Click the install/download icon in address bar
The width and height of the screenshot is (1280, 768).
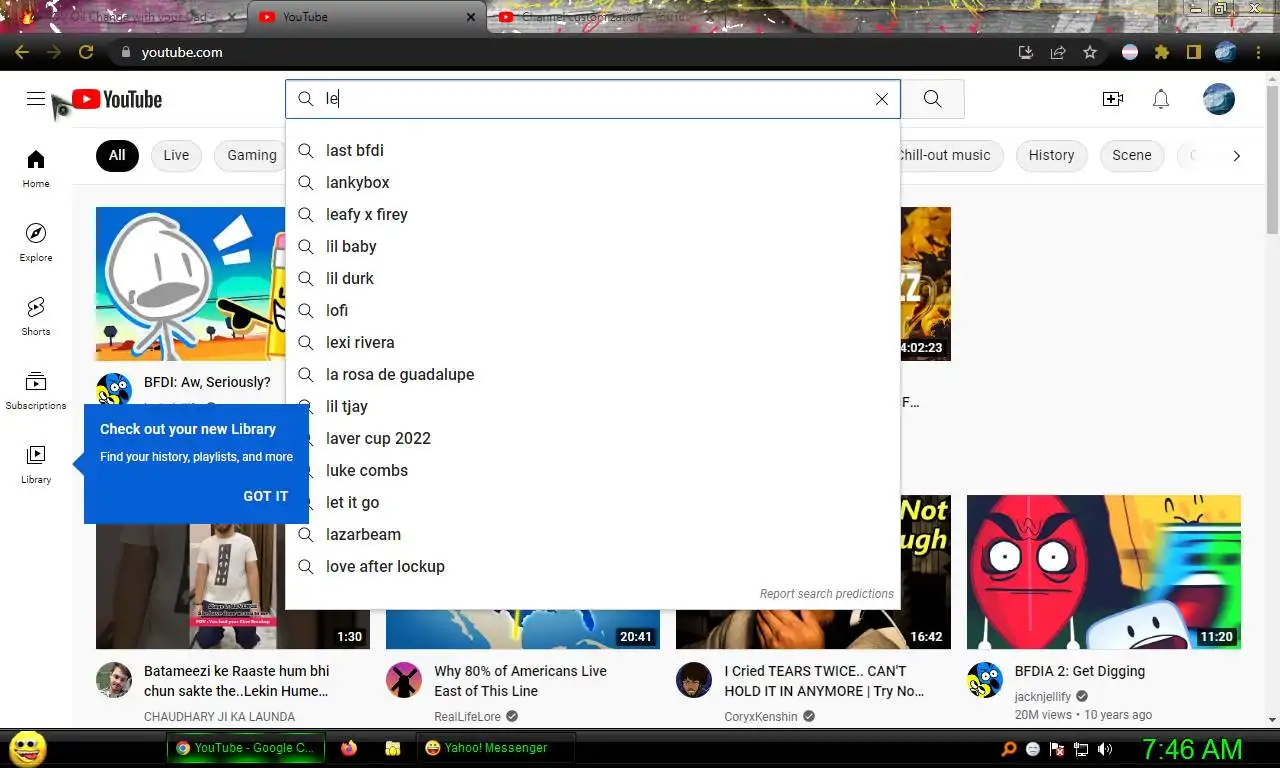tap(1026, 52)
